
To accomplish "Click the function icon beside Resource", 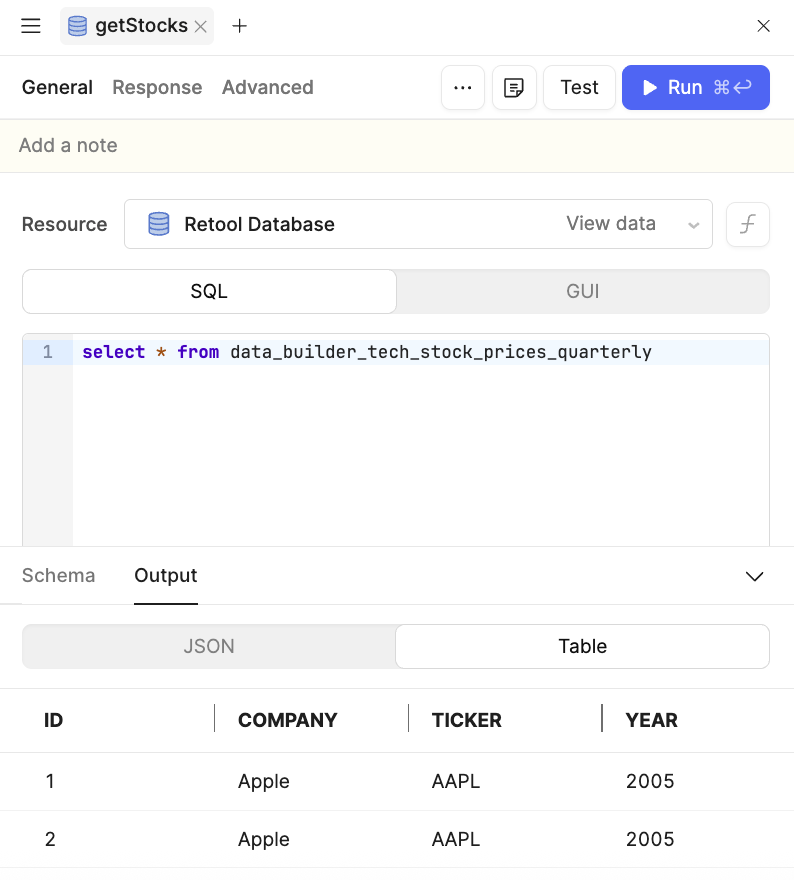I will tap(747, 224).
